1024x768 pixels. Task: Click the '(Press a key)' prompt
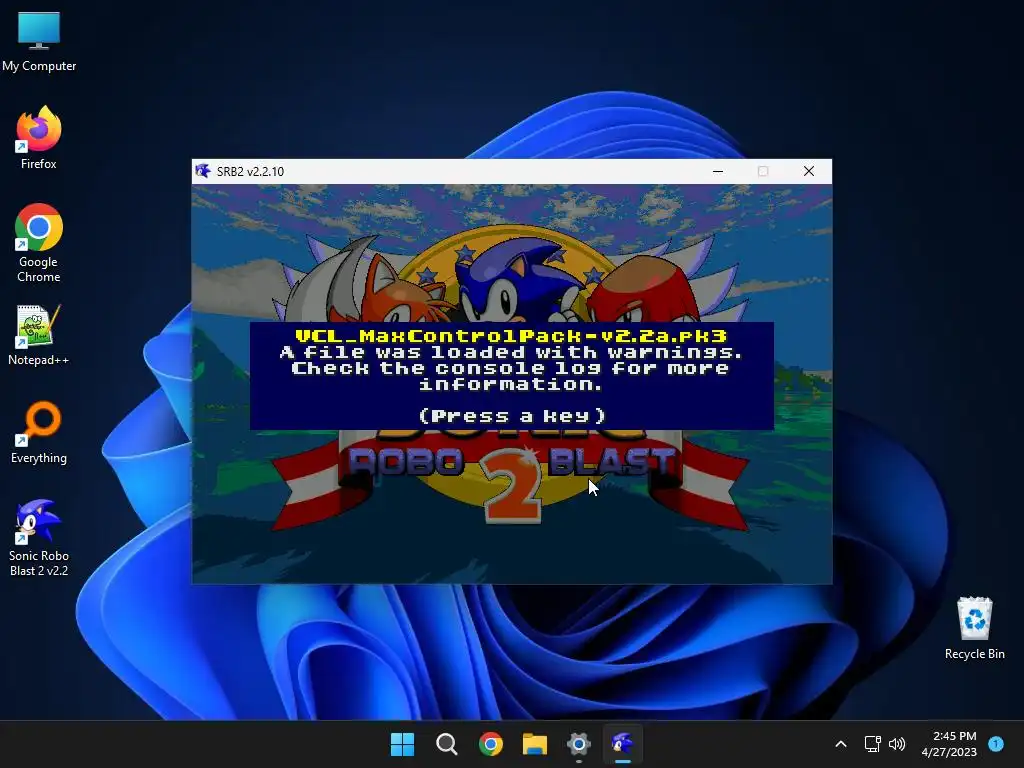click(x=513, y=416)
